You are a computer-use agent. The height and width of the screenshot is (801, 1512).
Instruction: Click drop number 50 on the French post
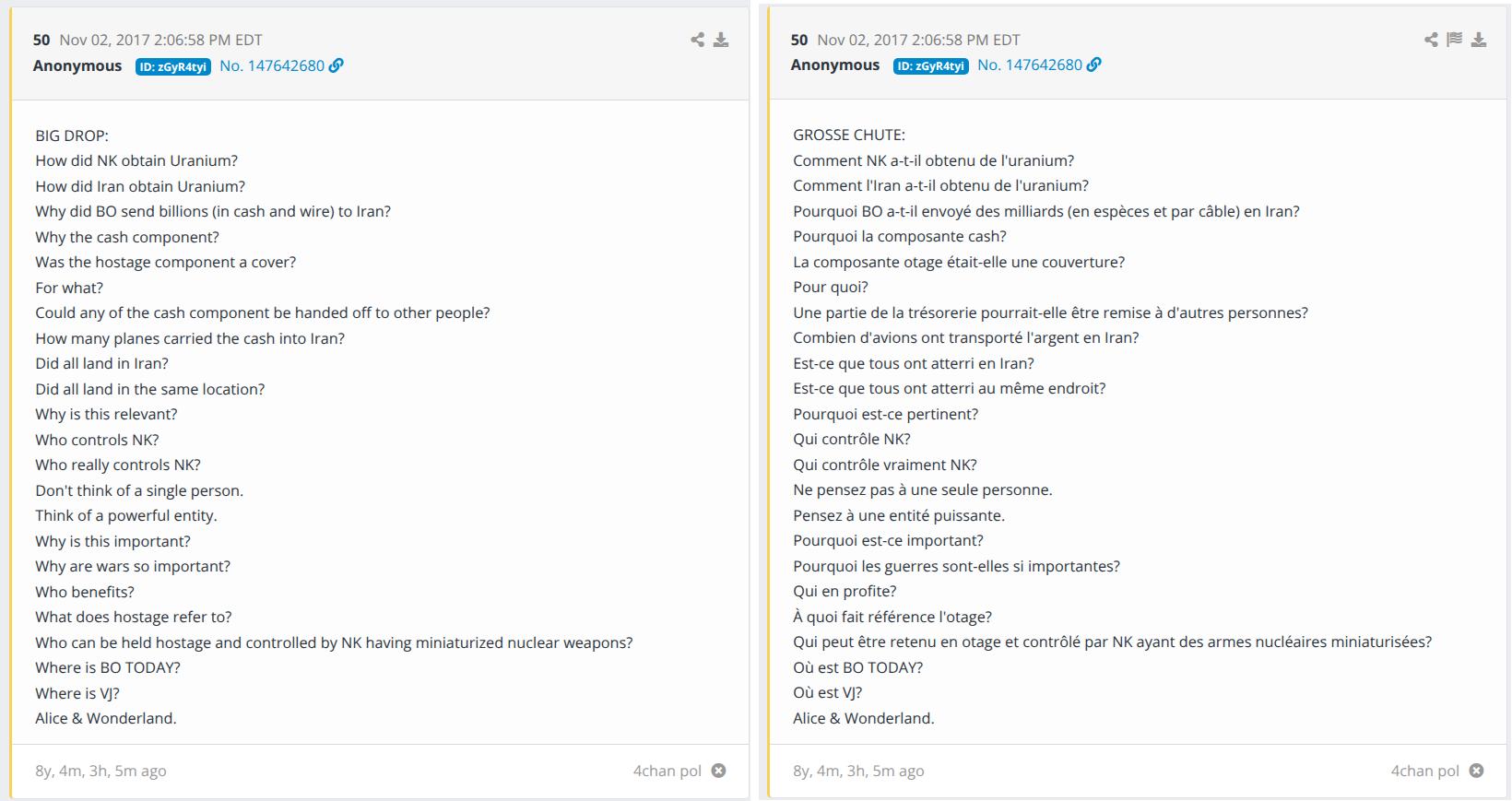tap(799, 40)
